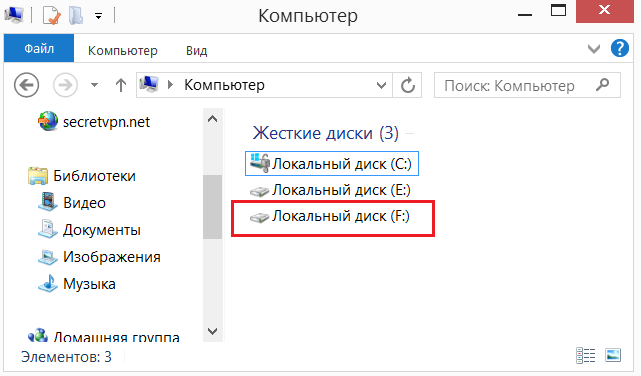
Task: Select Домашняя группа in navigation pane
Action: (x=117, y=337)
